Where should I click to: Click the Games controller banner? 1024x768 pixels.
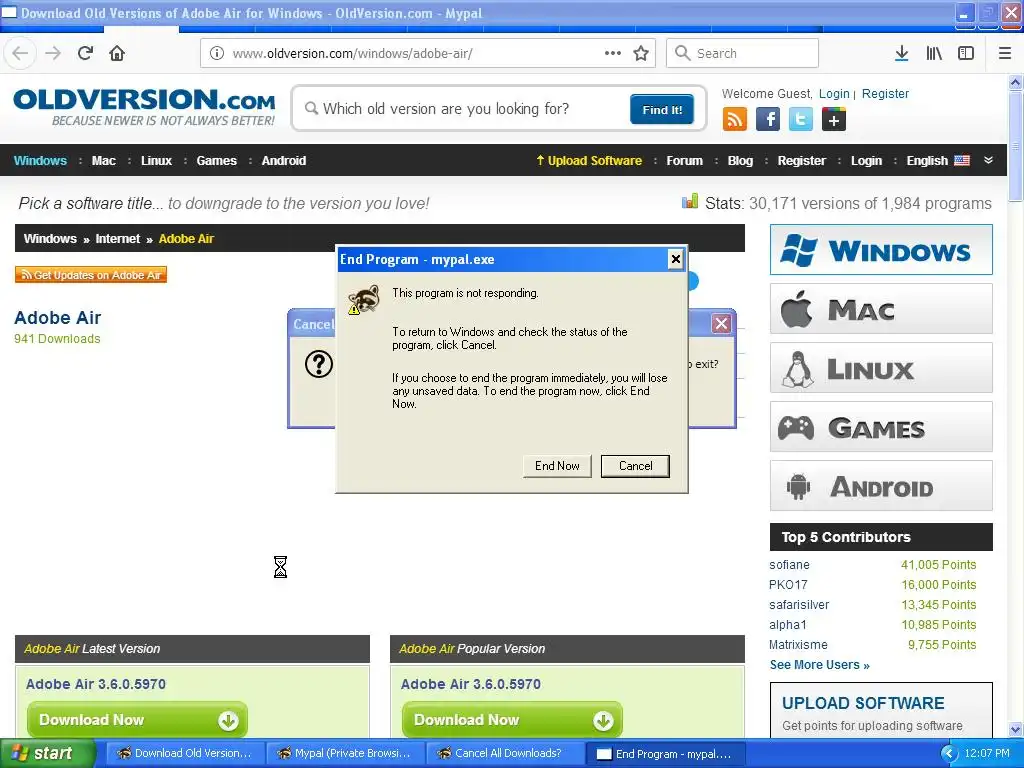click(881, 427)
